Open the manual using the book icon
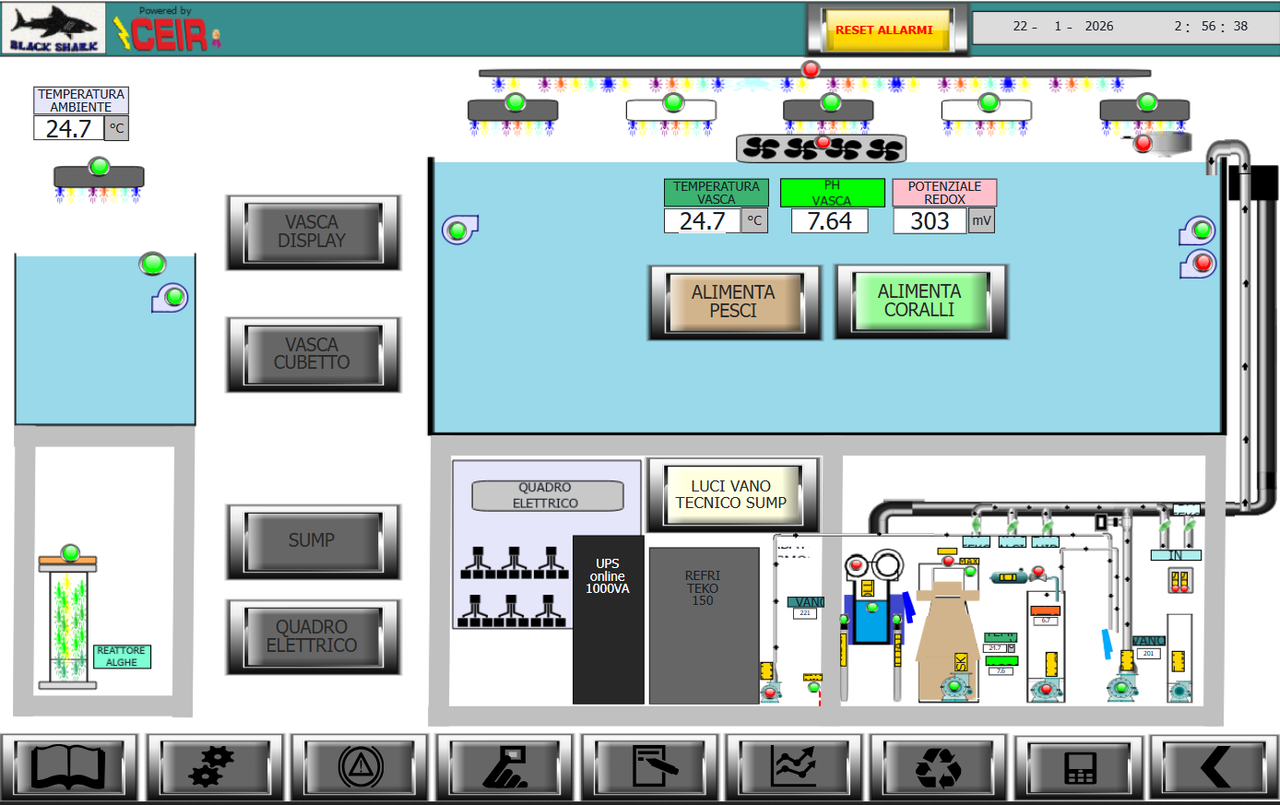 [x=69, y=766]
